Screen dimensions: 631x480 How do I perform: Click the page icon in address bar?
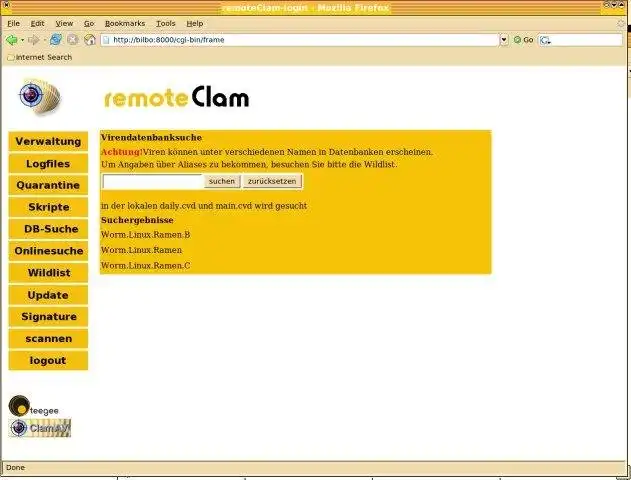click(x=106, y=40)
